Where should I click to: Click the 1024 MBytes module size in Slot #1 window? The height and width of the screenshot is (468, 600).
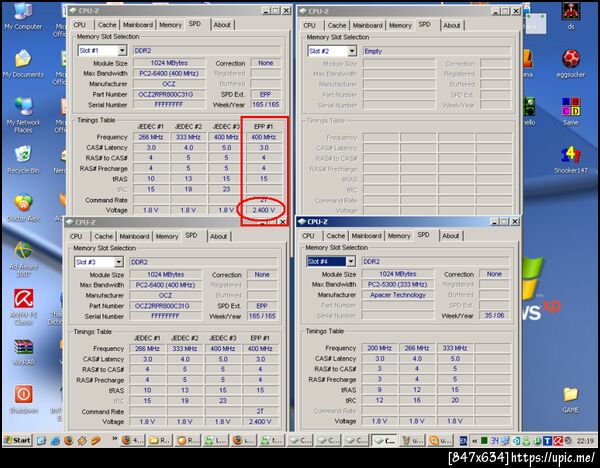point(169,63)
